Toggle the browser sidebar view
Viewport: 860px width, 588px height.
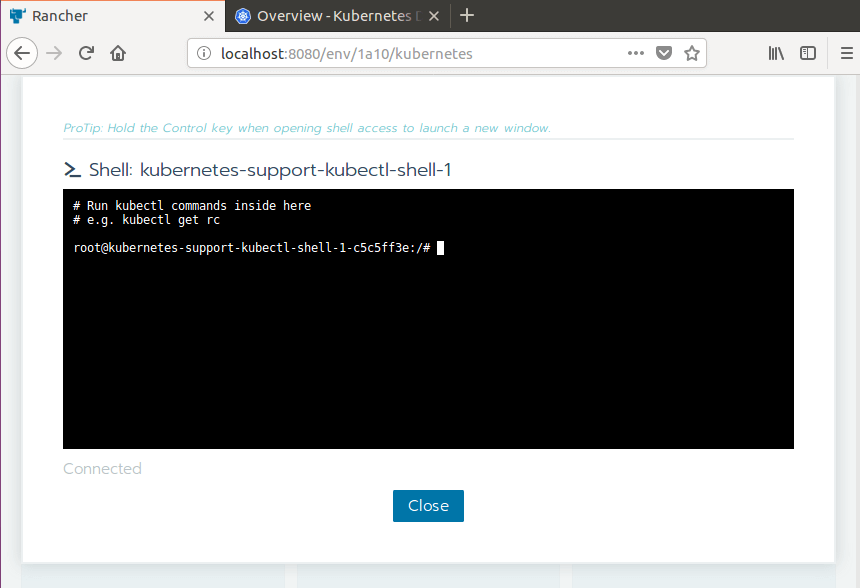pyautogui.click(x=808, y=53)
